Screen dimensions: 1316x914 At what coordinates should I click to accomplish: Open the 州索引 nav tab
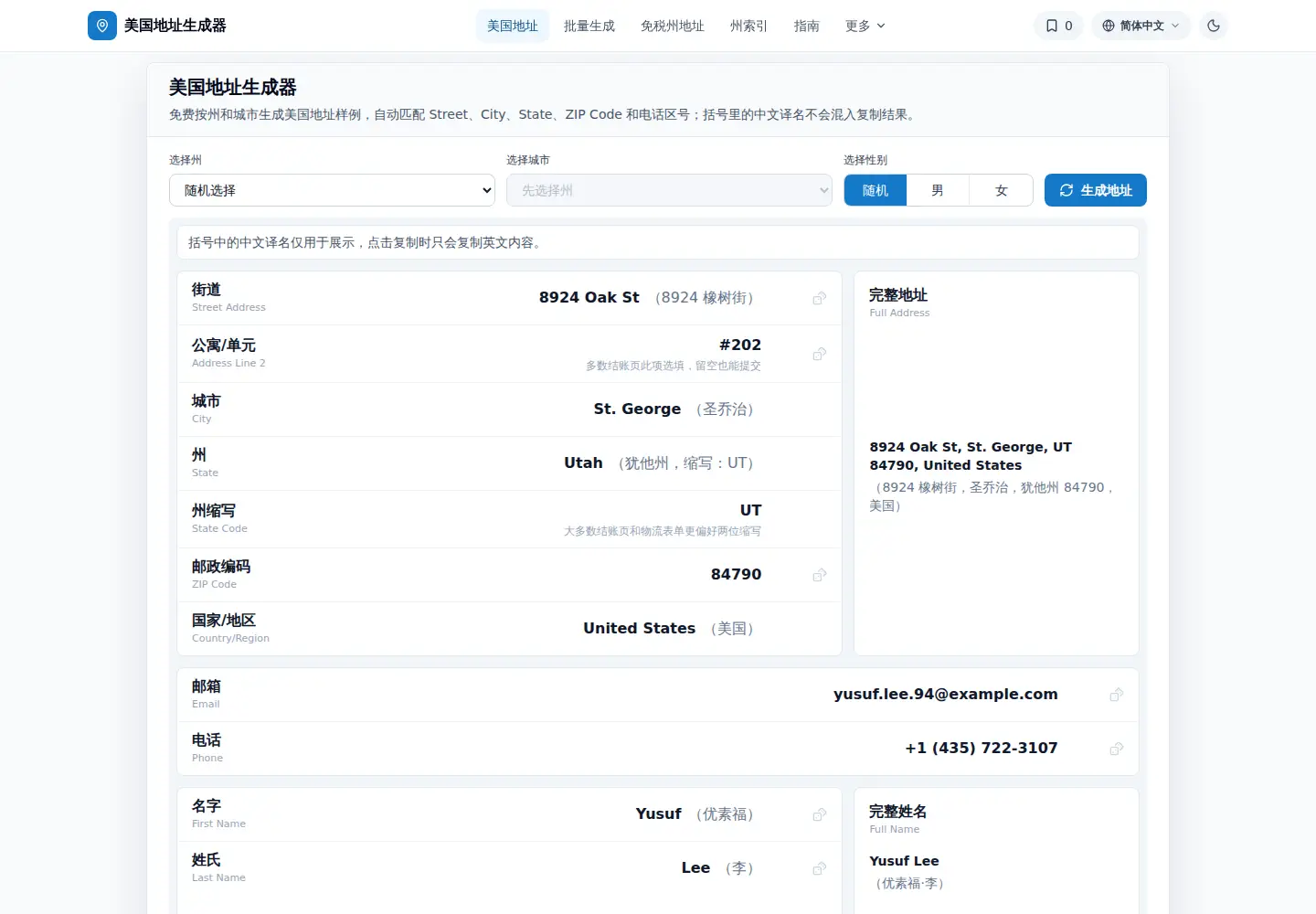click(x=749, y=26)
